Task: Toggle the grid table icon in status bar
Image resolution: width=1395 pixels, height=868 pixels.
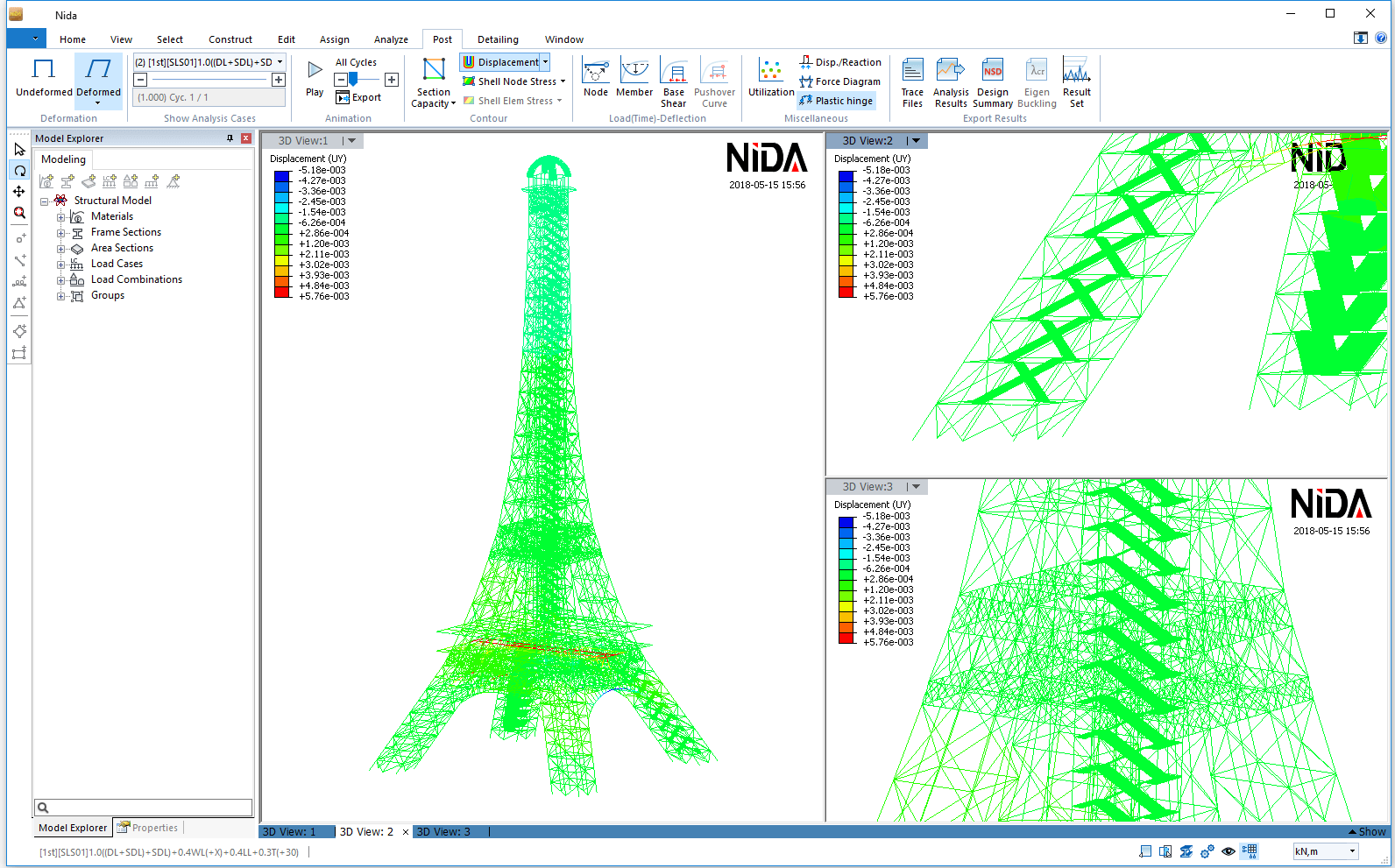Action: click(1250, 851)
